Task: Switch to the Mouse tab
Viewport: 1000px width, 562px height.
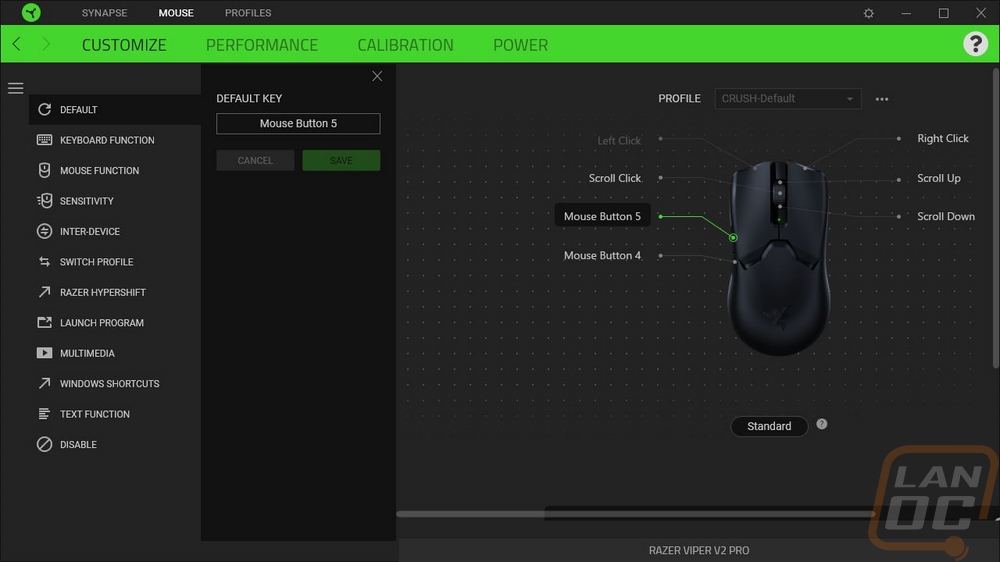Action: [176, 13]
